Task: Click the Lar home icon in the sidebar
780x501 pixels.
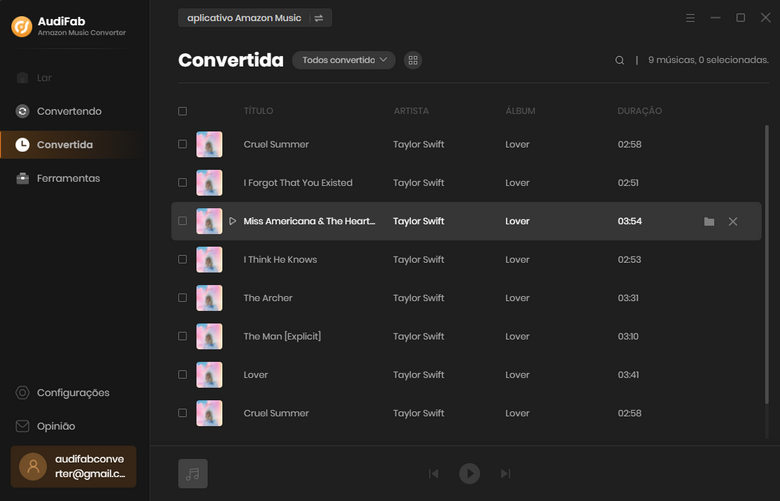Action: (x=22, y=78)
